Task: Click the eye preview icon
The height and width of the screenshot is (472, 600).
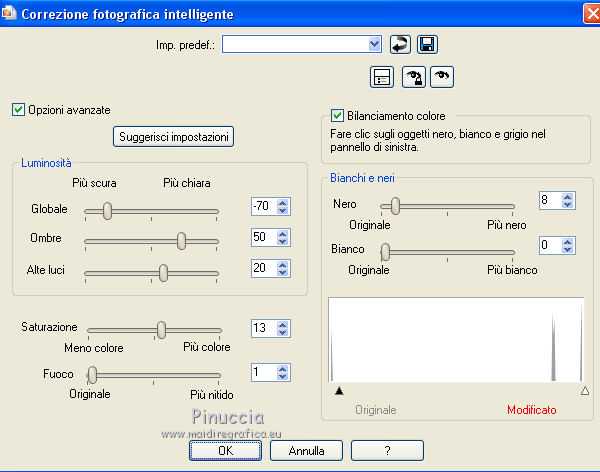Action: [441, 77]
